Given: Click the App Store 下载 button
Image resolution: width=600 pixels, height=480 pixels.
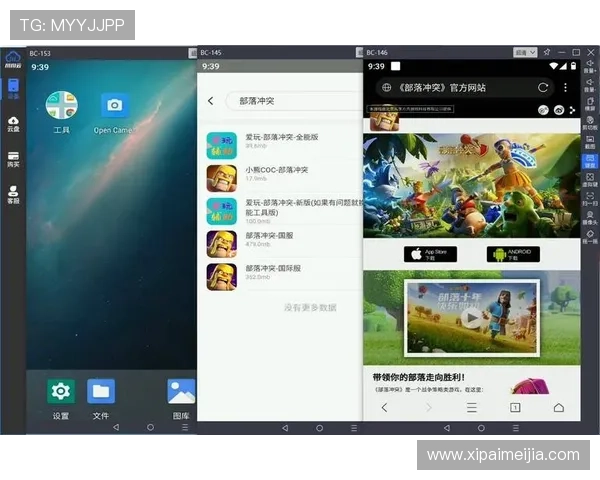Looking at the screenshot, I should pyautogui.click(x=430, y=254).
